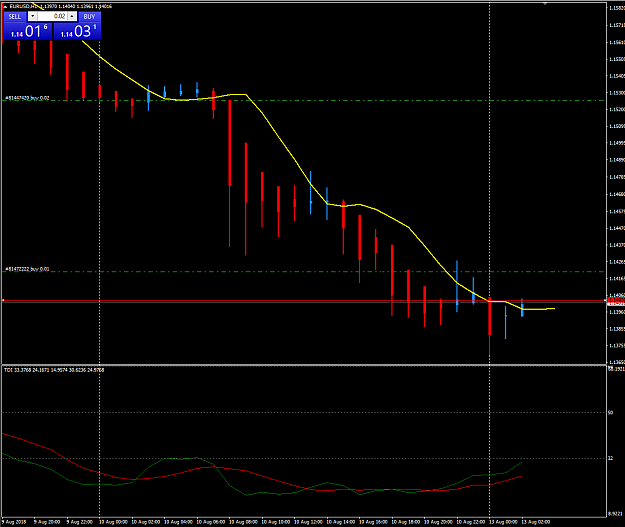Click the 0.02 volume input field

(52, 16)
